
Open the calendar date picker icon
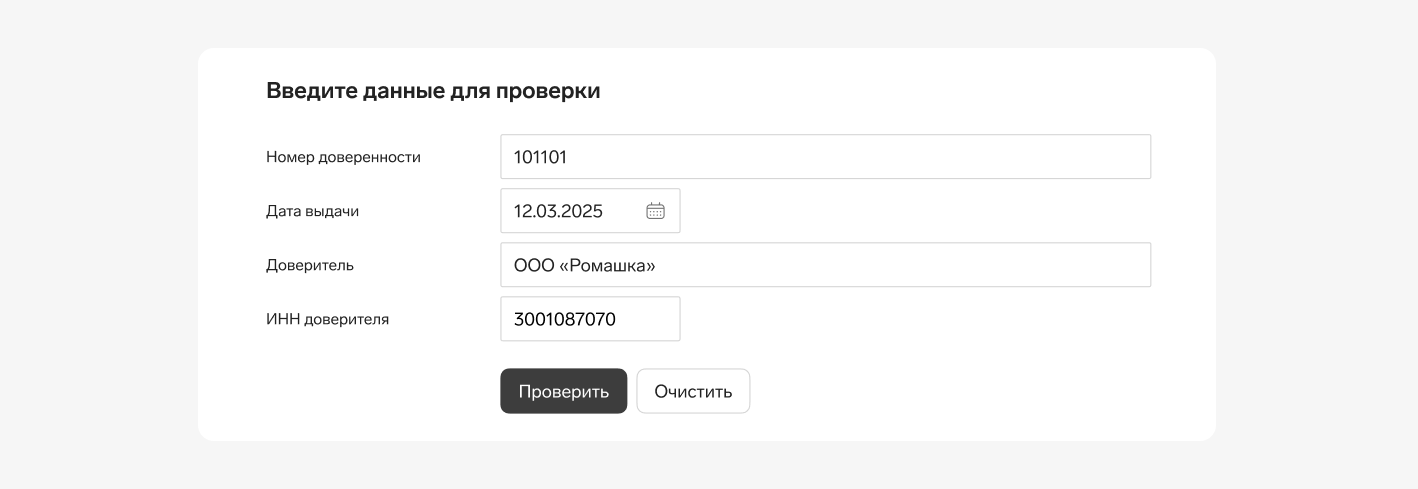coord(655,211)
